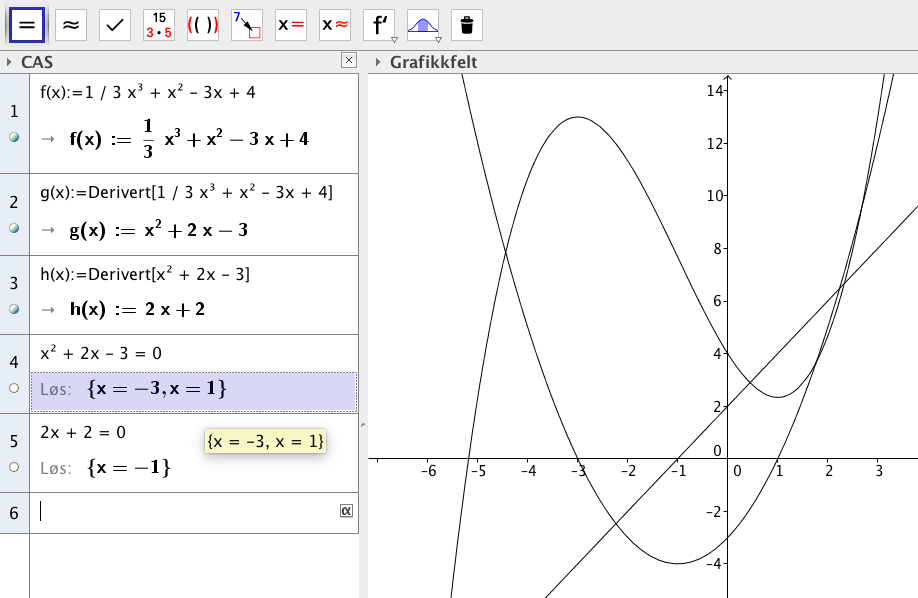This screenshot has height=598, width=918.
Task: Click input x² + 2x − 3 = 0
Action: tap(101, 353)
